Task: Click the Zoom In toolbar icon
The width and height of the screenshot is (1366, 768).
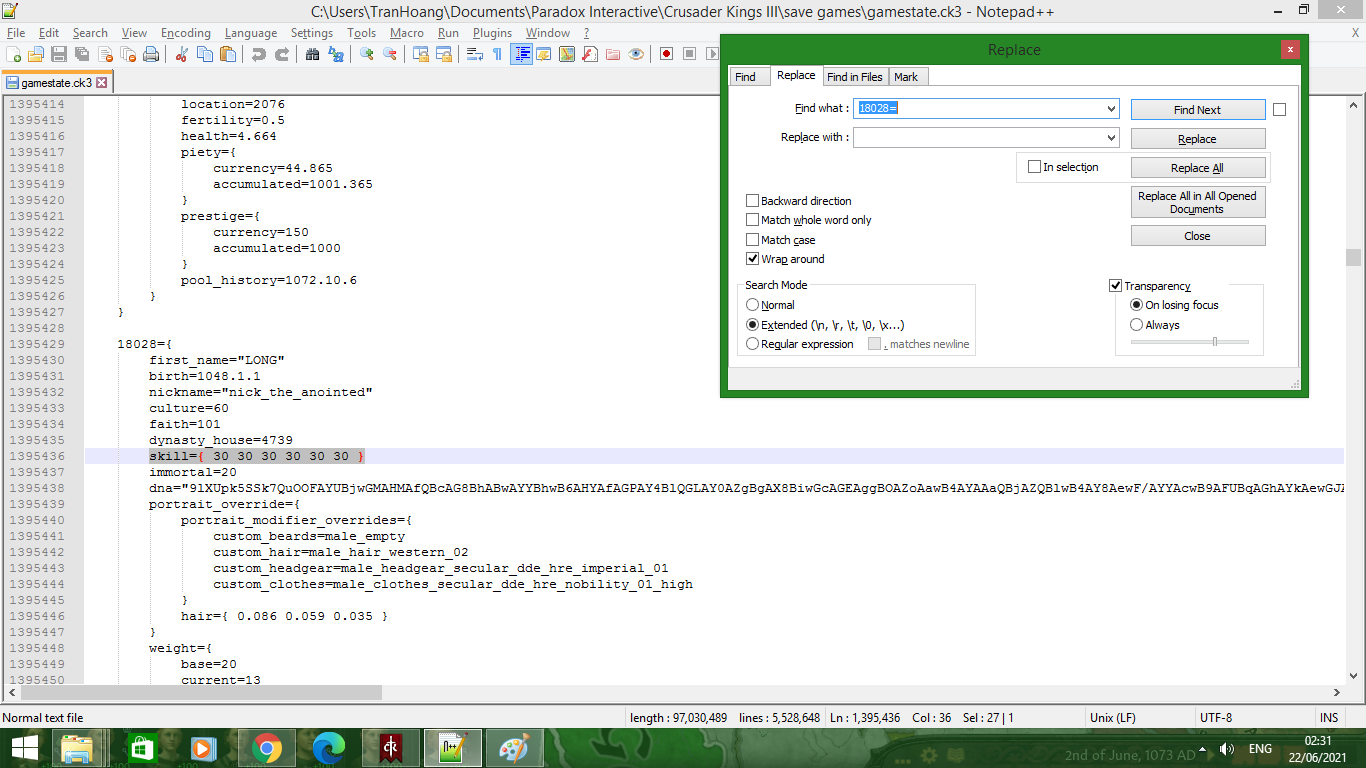Action: click(x=367, y=54)
